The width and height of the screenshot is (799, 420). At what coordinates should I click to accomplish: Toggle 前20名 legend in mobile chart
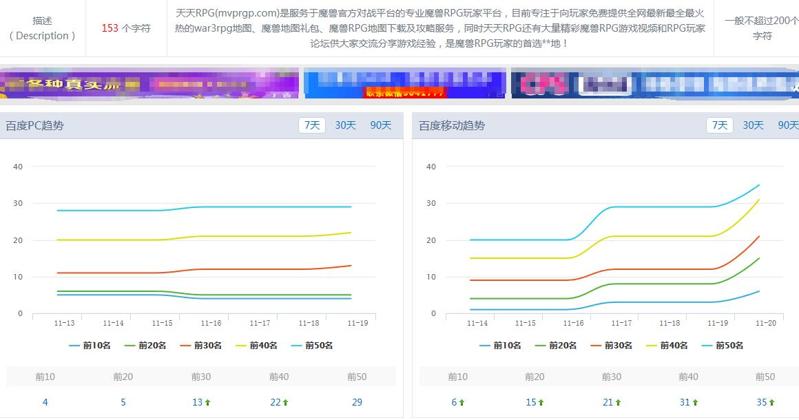[555, 346]
